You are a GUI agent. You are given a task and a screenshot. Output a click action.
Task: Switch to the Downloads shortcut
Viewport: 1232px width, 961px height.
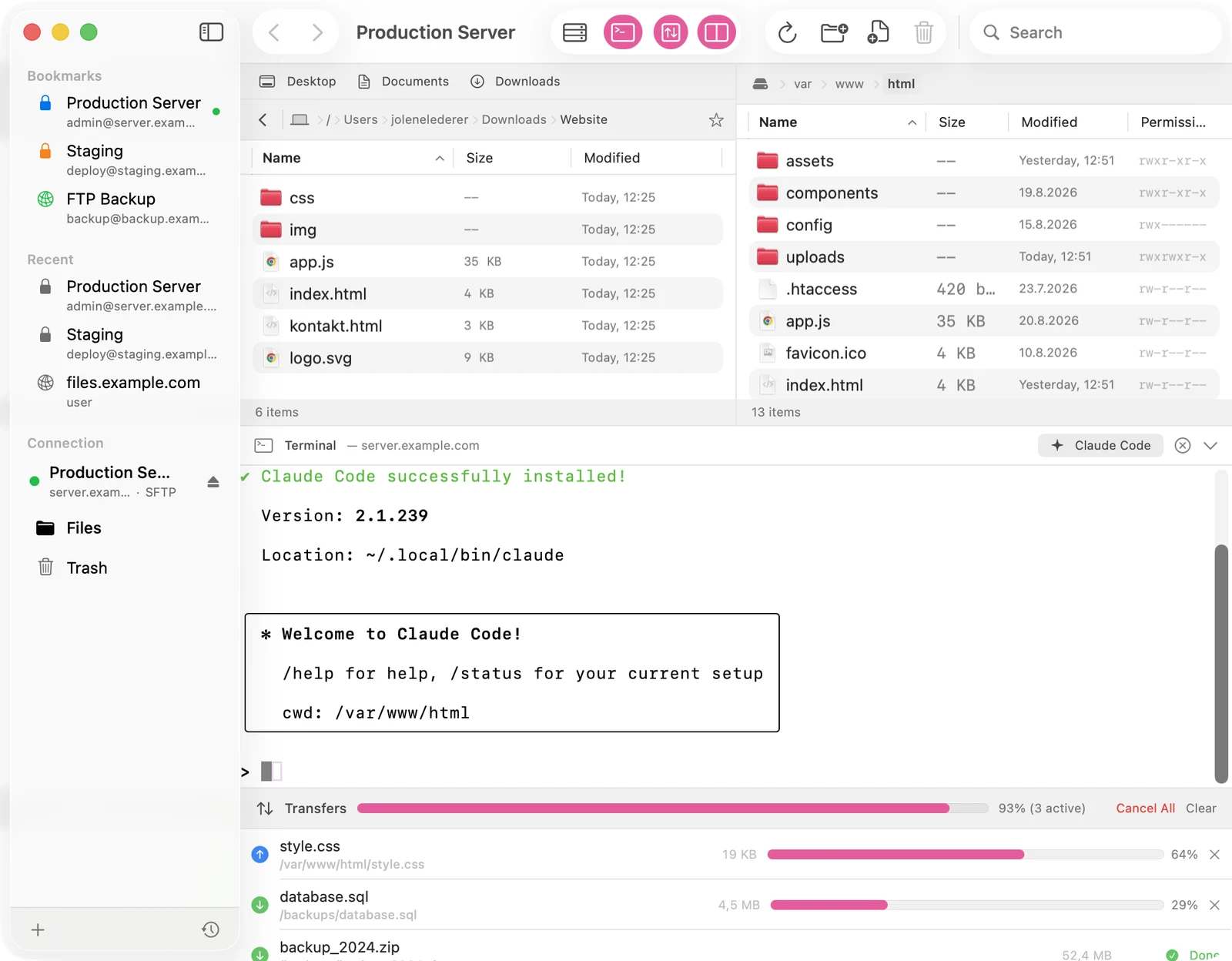pyautogui.click(x=515, y=82)
